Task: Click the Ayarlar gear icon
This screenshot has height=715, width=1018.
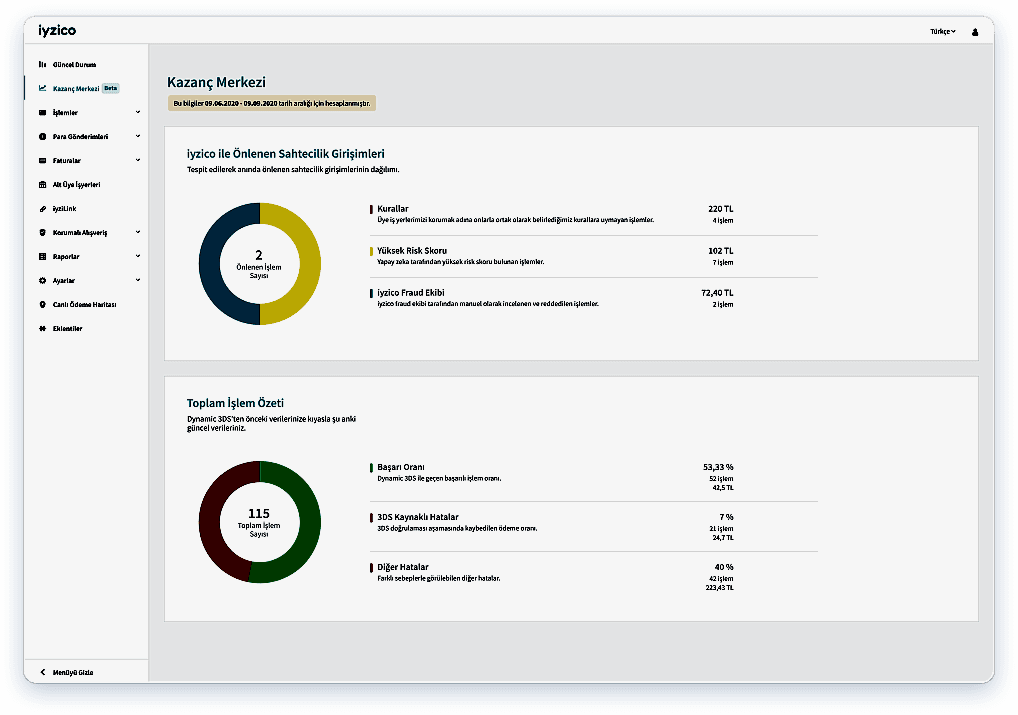Action: (x=42, y=281)
